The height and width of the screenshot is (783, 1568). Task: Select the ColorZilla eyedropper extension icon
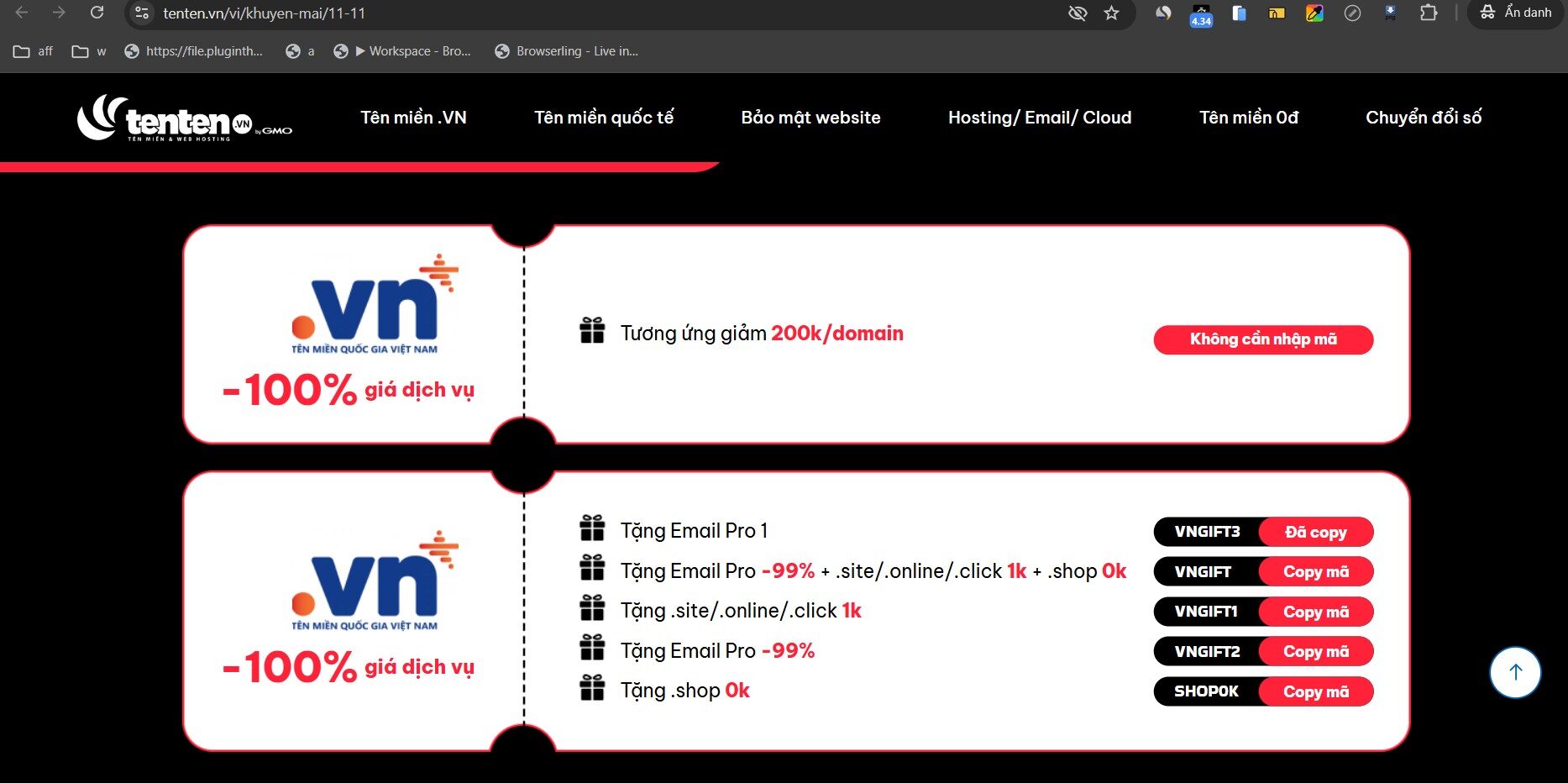[x=1315, y=13]
